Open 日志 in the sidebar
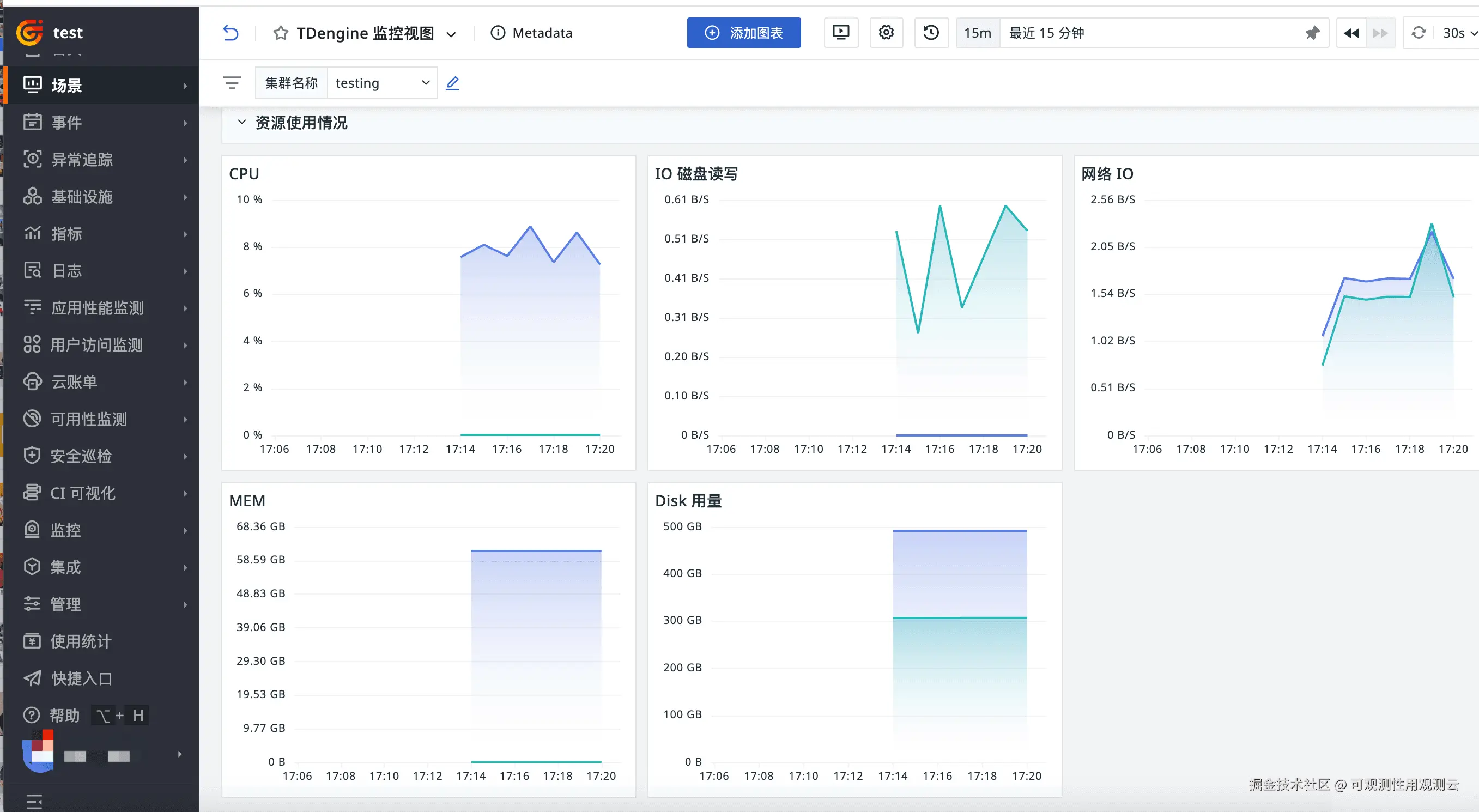Image resolution: width=1479 pixels, height=812 pixels. (x=101, y=270)
